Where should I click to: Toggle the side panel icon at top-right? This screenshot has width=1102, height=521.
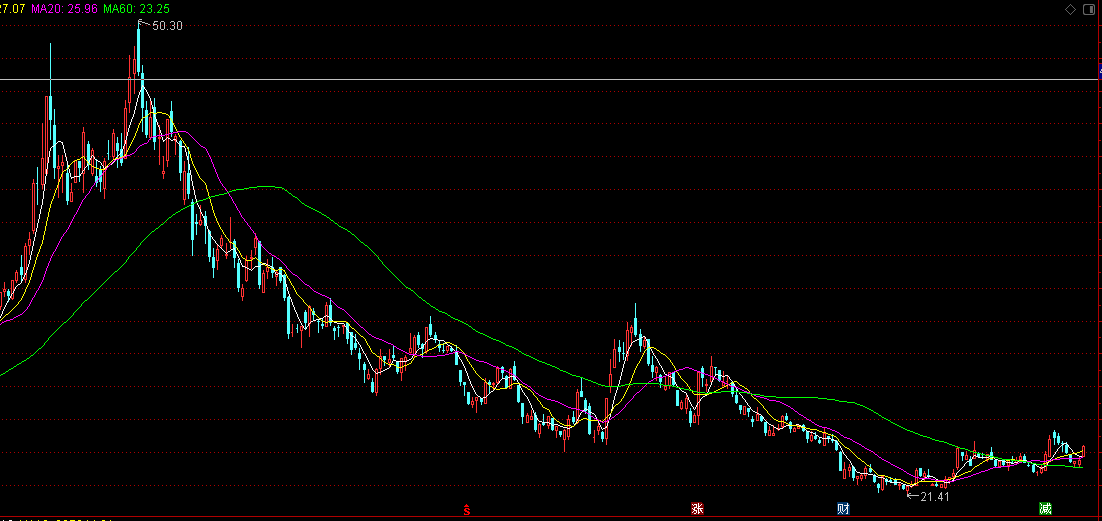pyautogui.click(x=1089, y=9)
